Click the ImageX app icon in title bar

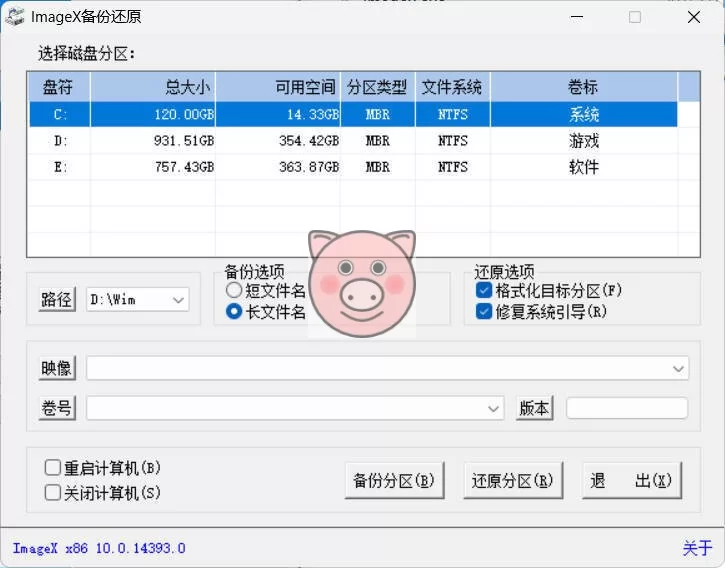[x=15, y=17]
